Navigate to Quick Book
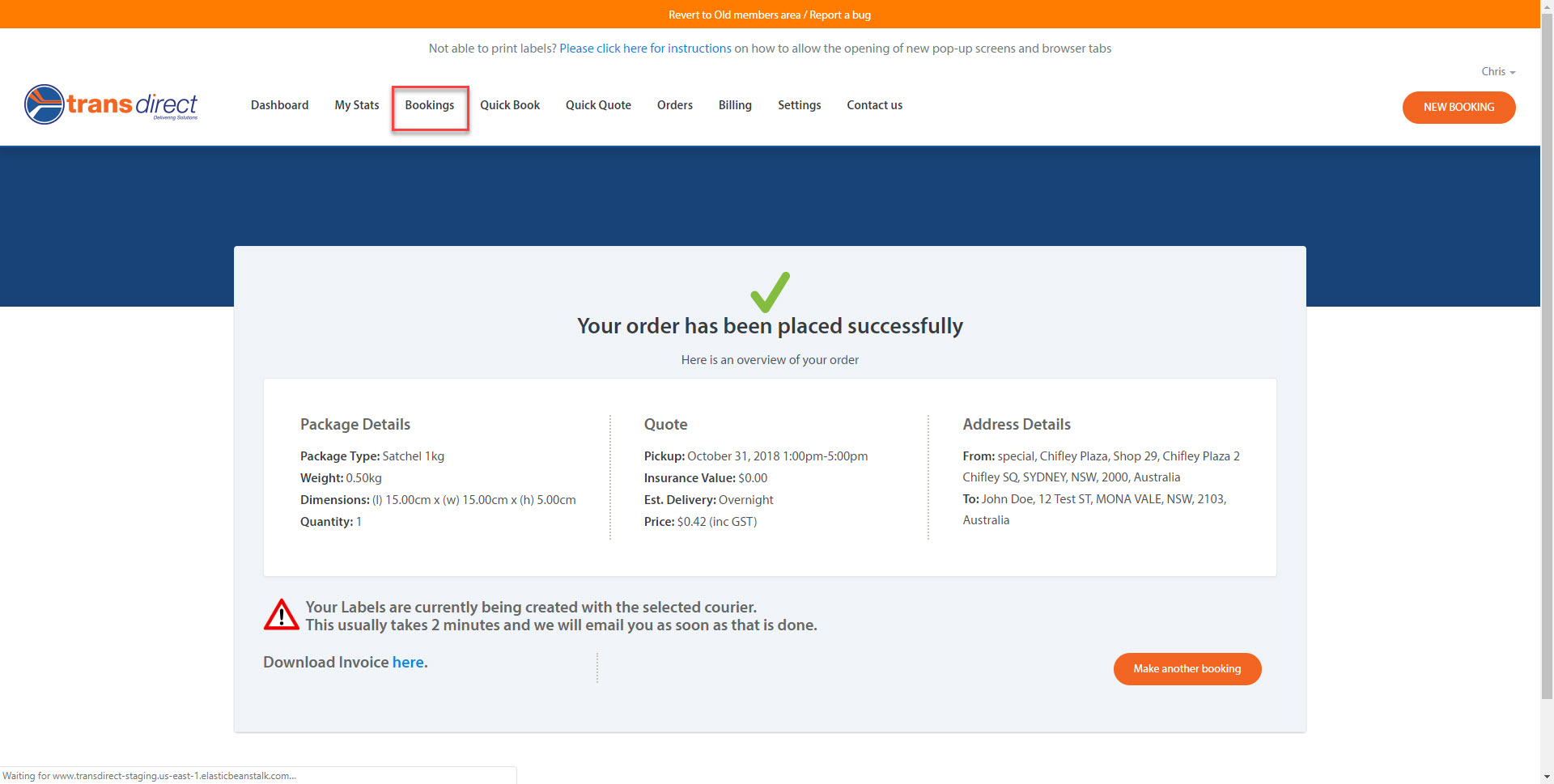The image size is (1554, 784). (510, 105)
